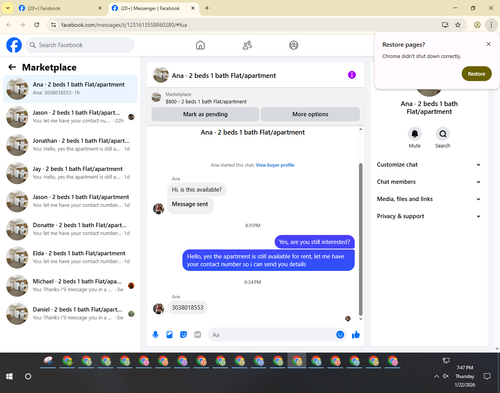
Task: Open the install app icon in address bar
Action: pyautogui.click(x=445, y=25)
